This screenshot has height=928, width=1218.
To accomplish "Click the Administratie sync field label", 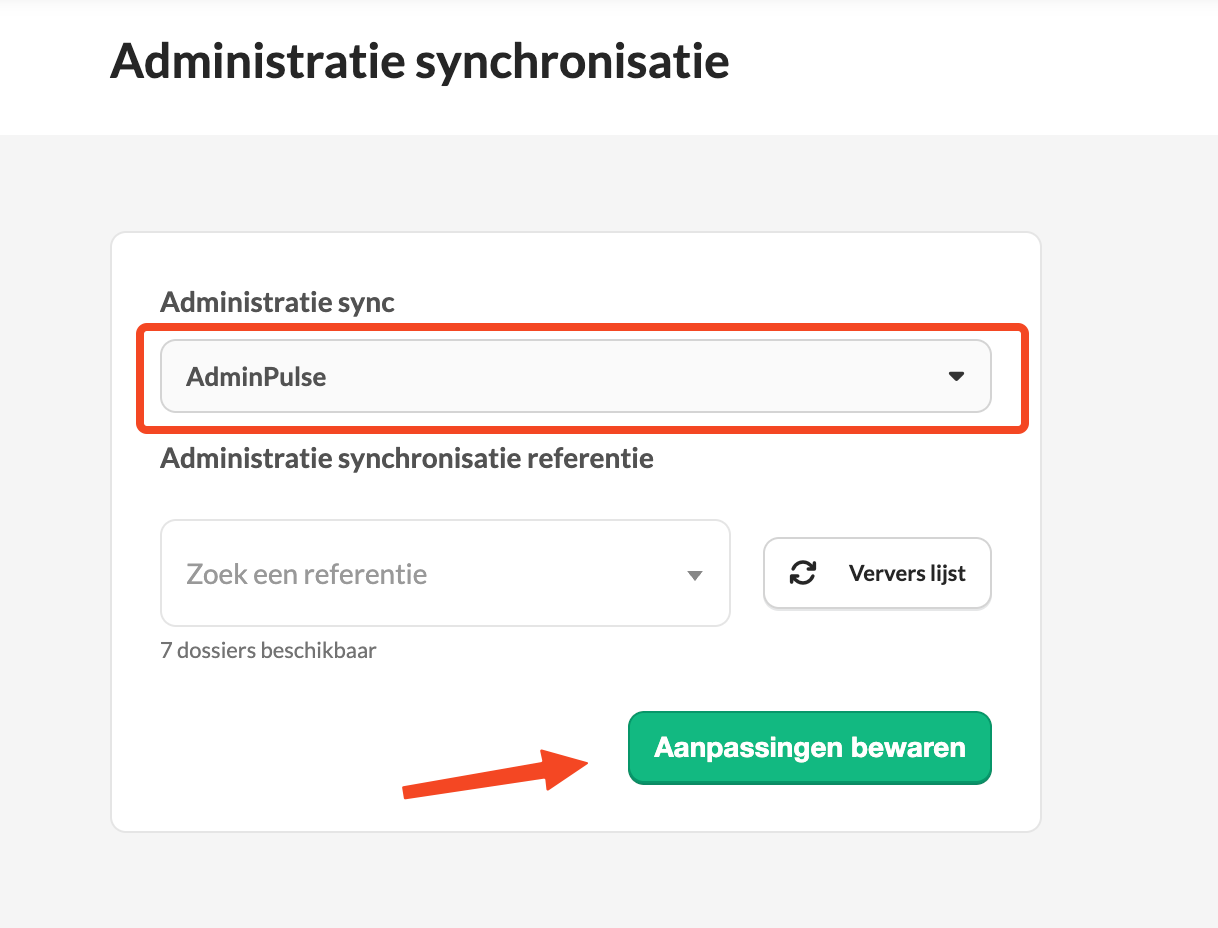I will (277, 303).
